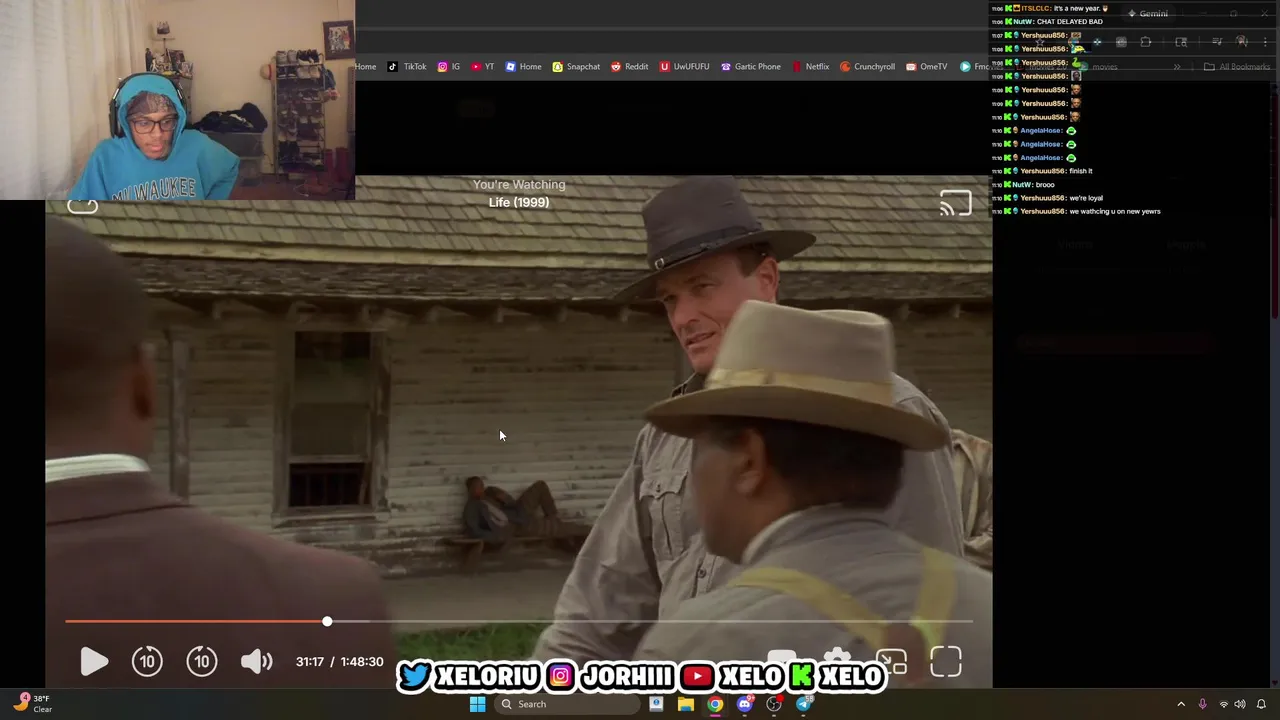Open the system volume tray icon
1280x720 pixels.
click(1240, 704)
